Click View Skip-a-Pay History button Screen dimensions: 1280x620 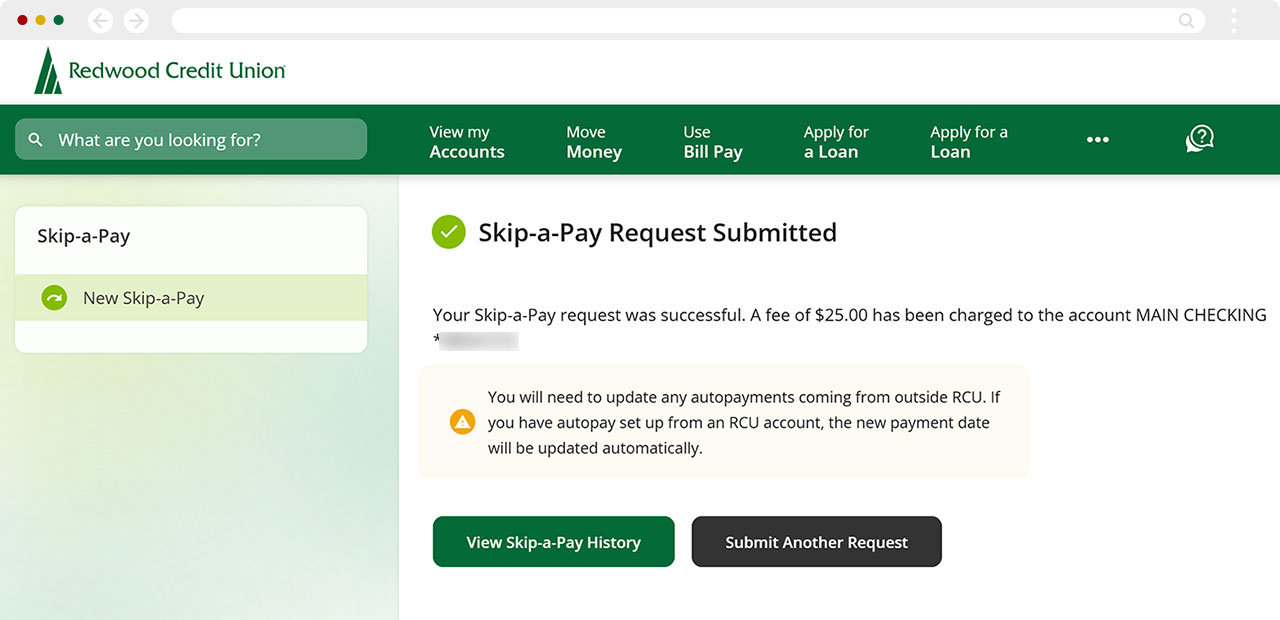coord(553,542)
